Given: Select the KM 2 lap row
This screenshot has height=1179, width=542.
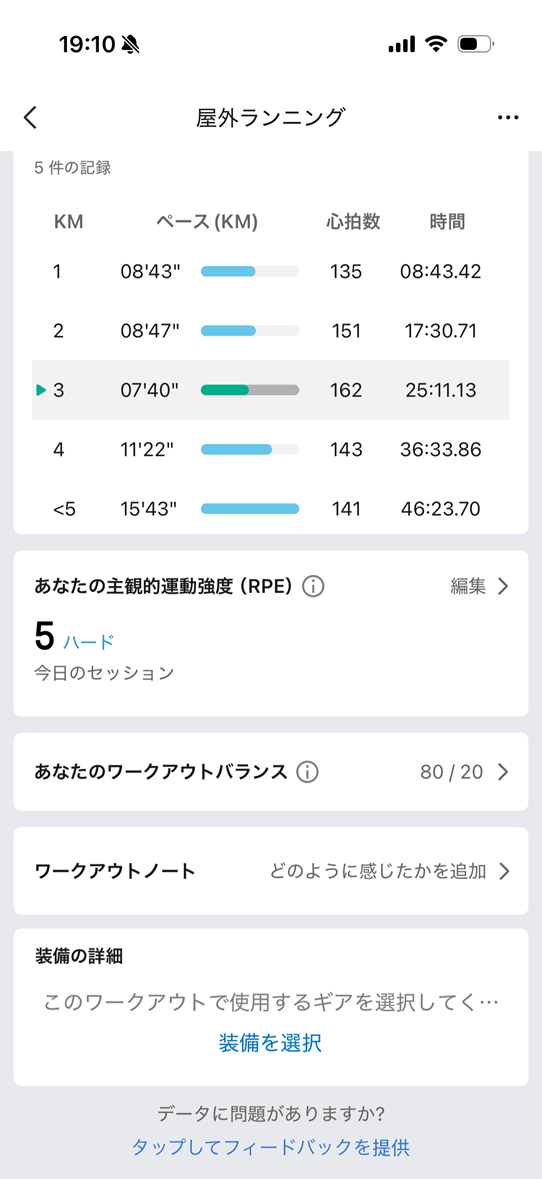Looking at the screenshot, I should tap(271, 330).
